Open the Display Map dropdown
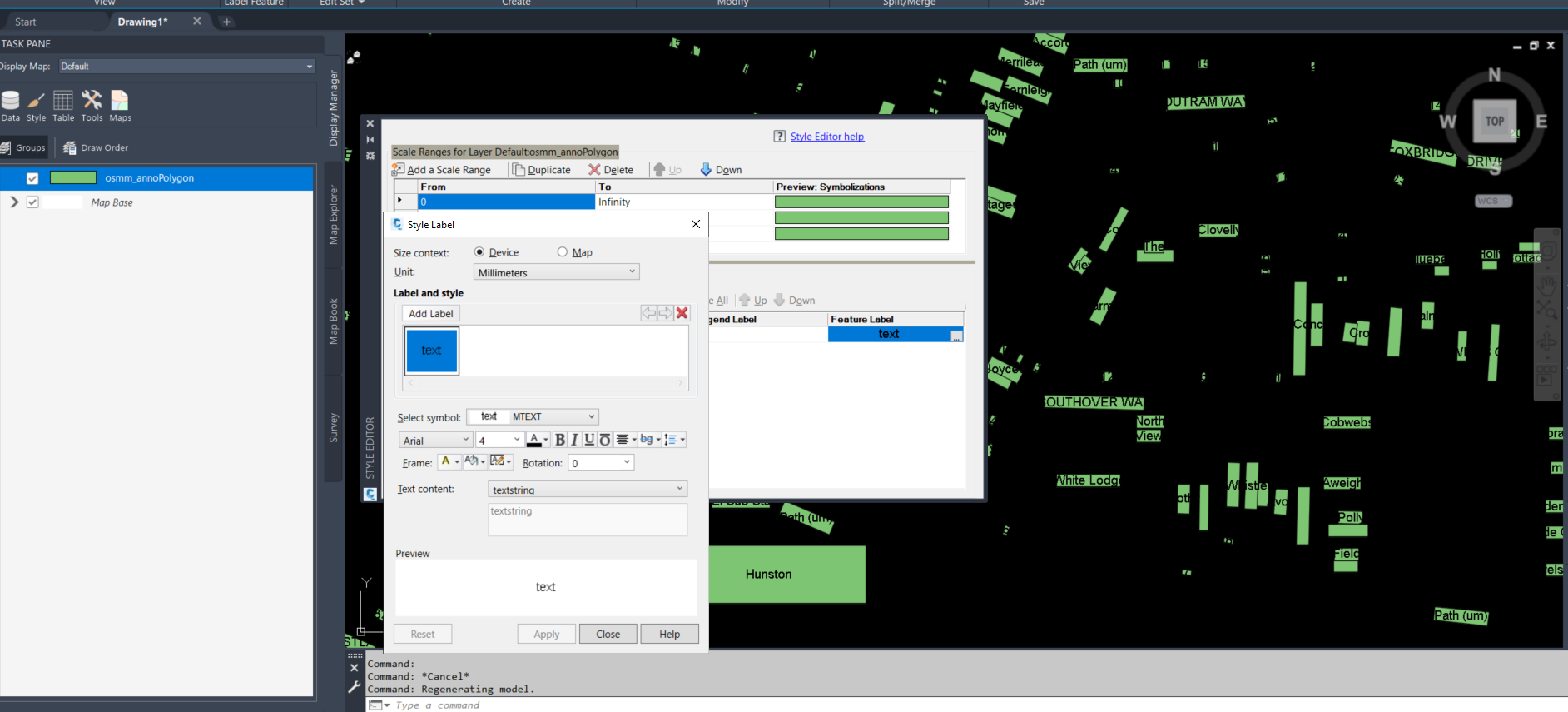The image size is (1568, 712). click(x=186, y=67)
